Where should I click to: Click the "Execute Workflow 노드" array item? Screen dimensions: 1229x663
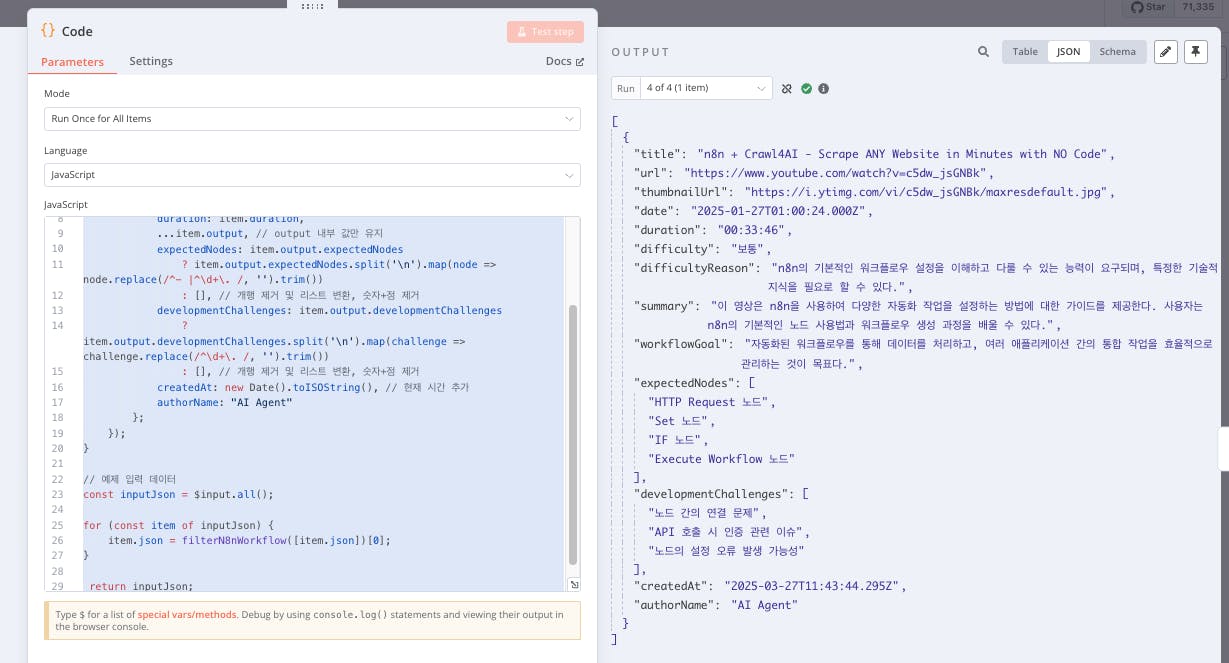[721, 459]
